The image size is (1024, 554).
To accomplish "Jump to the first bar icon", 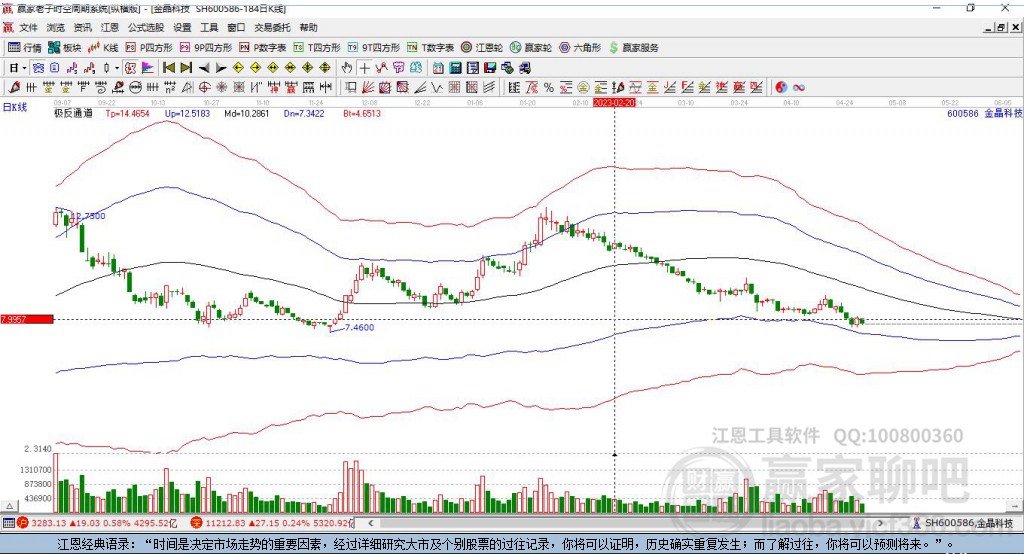I will coord(169,68).
